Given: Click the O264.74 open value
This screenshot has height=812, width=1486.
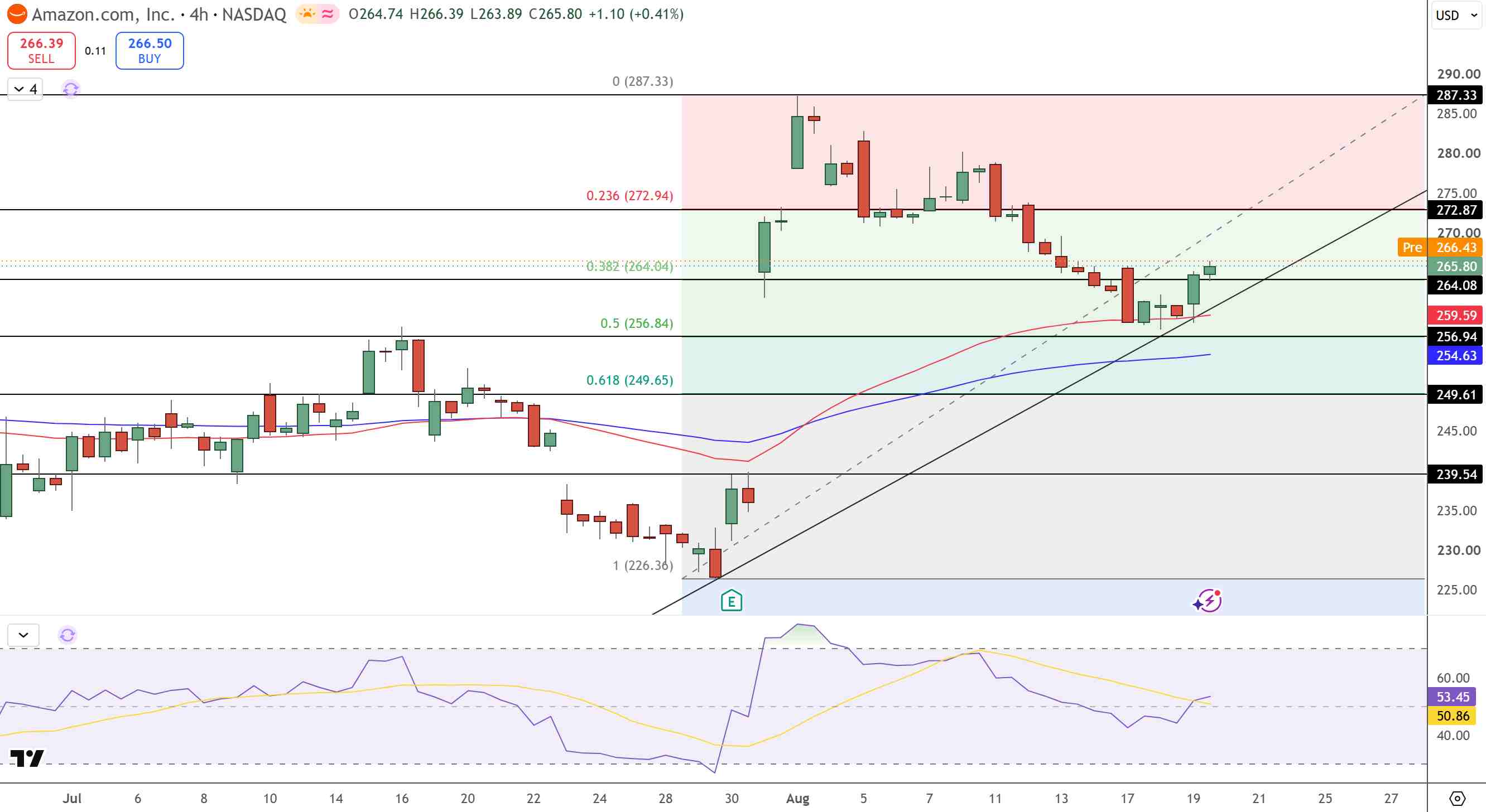Looking at the screenshot, I should point(376,14).
